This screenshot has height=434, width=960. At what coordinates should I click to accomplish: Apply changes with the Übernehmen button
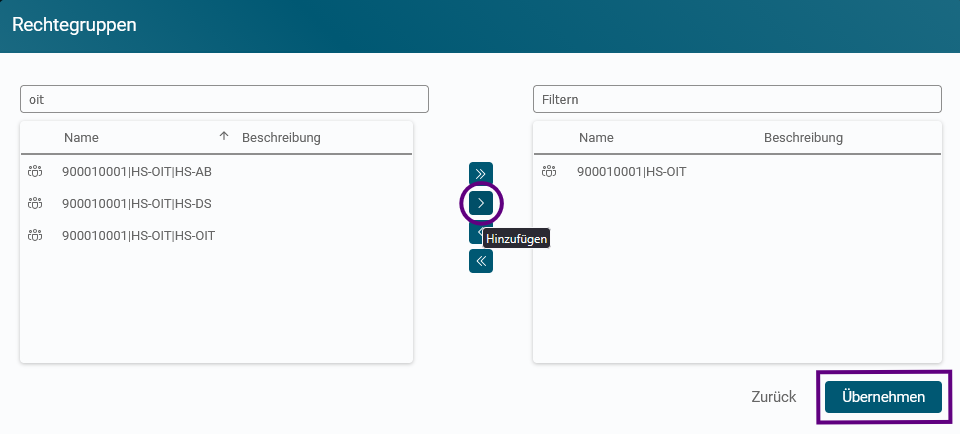883,397
